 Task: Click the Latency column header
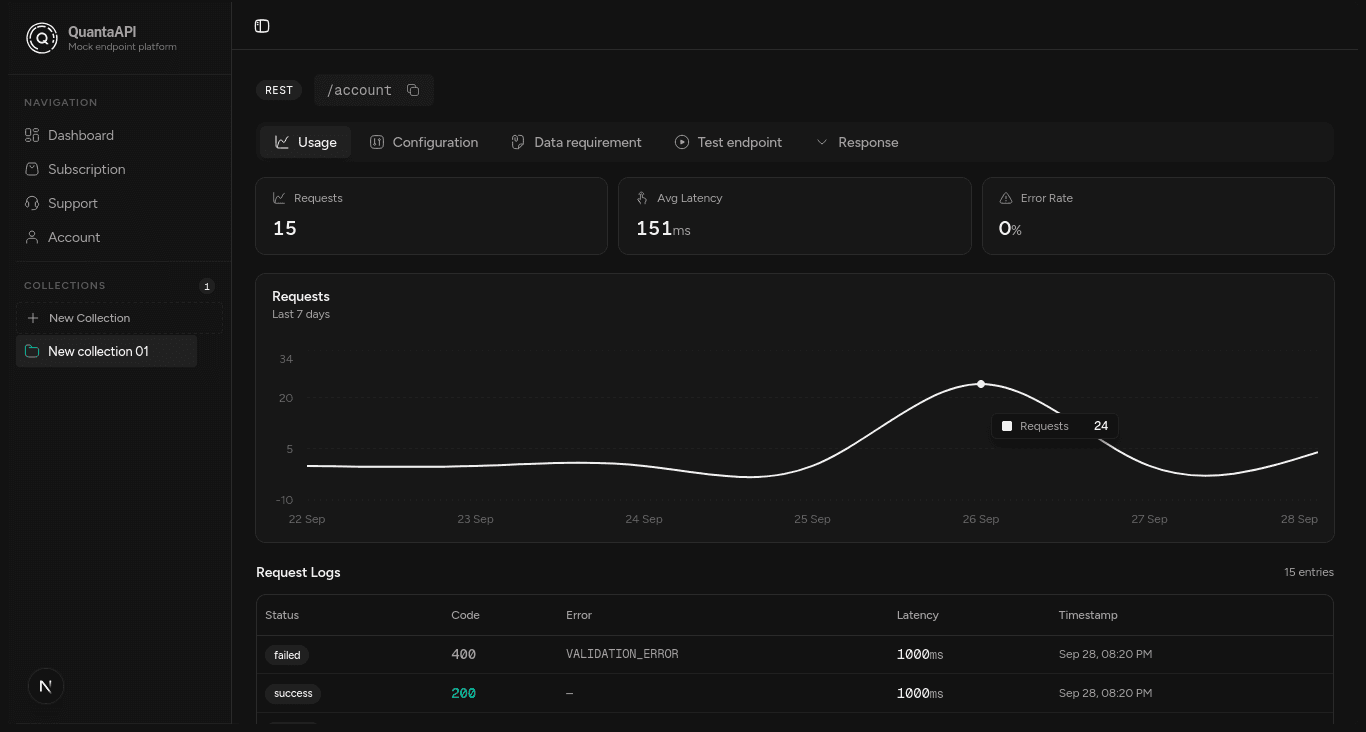918,615
